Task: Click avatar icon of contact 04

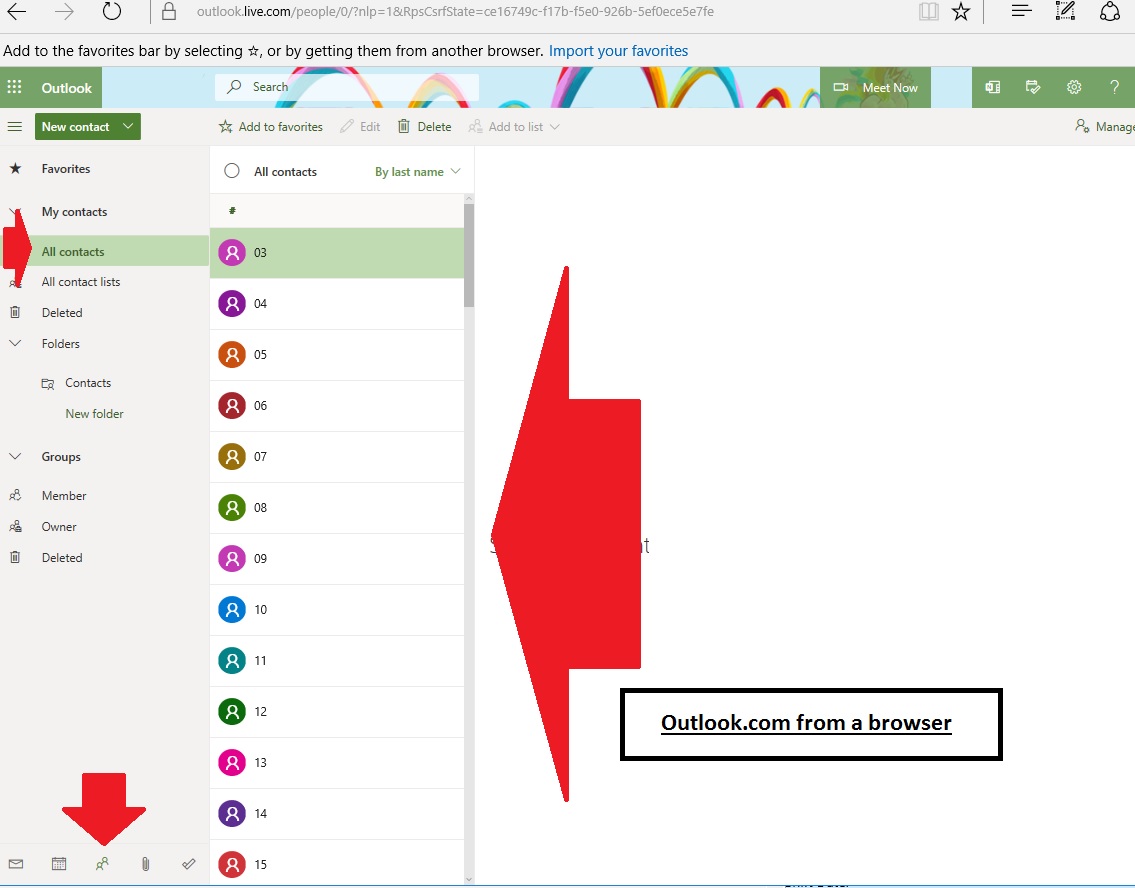Action: coord(232,303)
